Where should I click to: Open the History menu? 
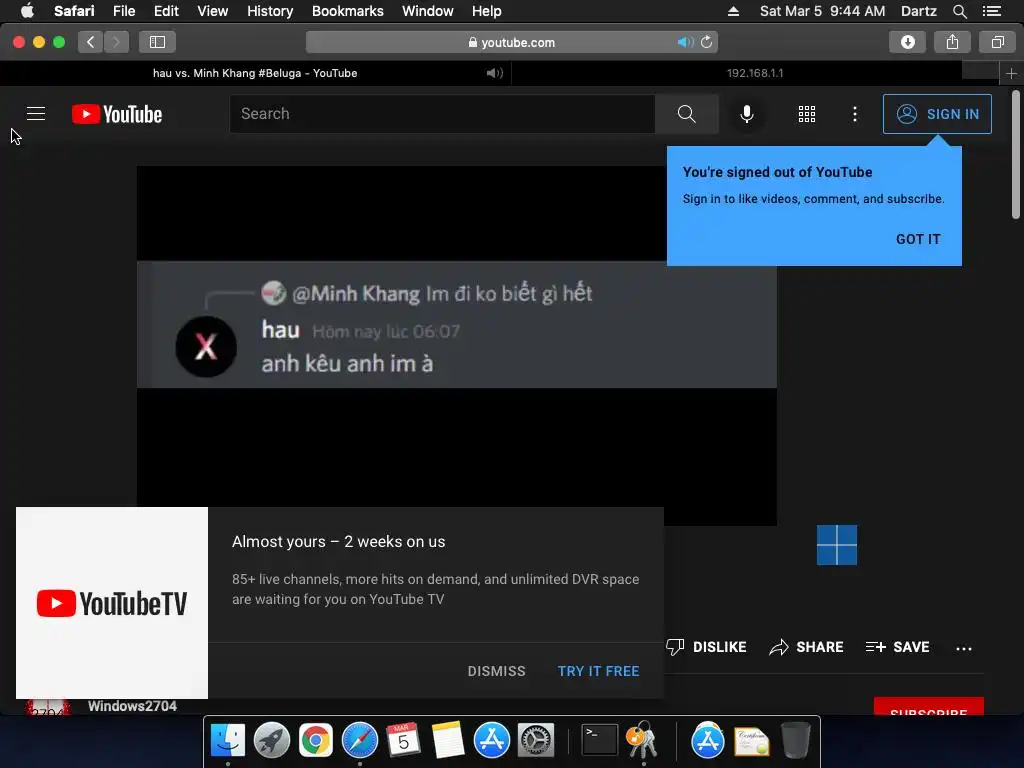pos(270,11)
